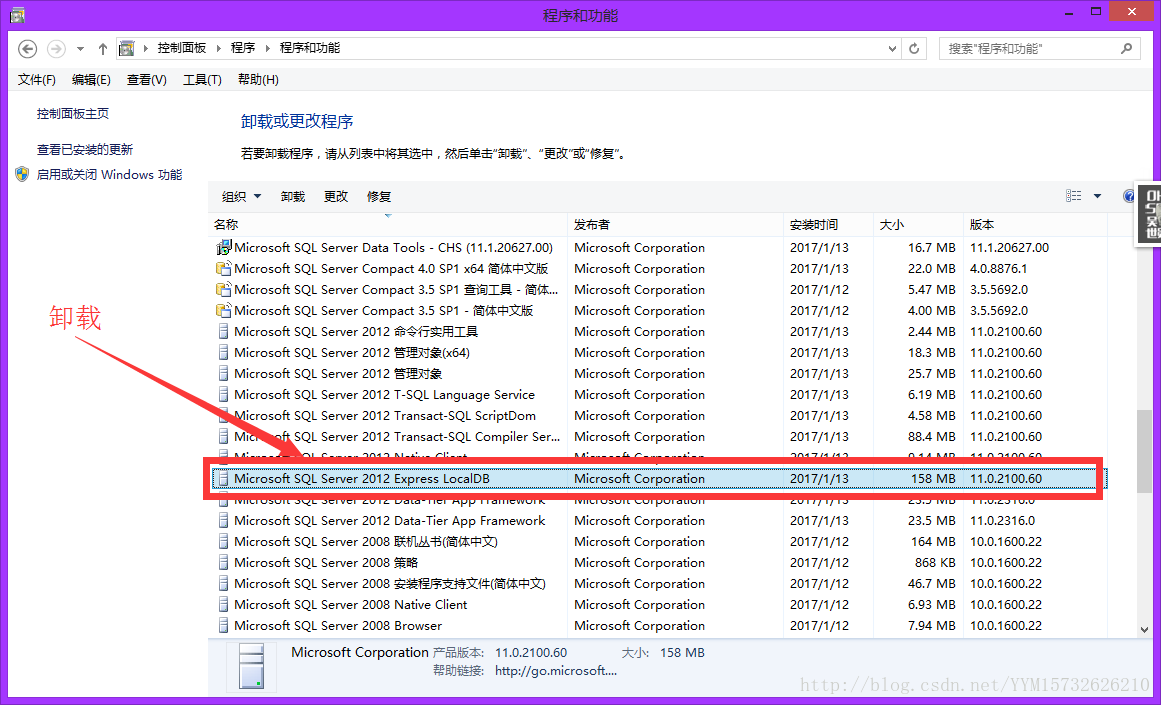The width and height of the screenshot is (1161, 705).
Task: Click the refresh icon beside address bar
Action: [914, 48]
